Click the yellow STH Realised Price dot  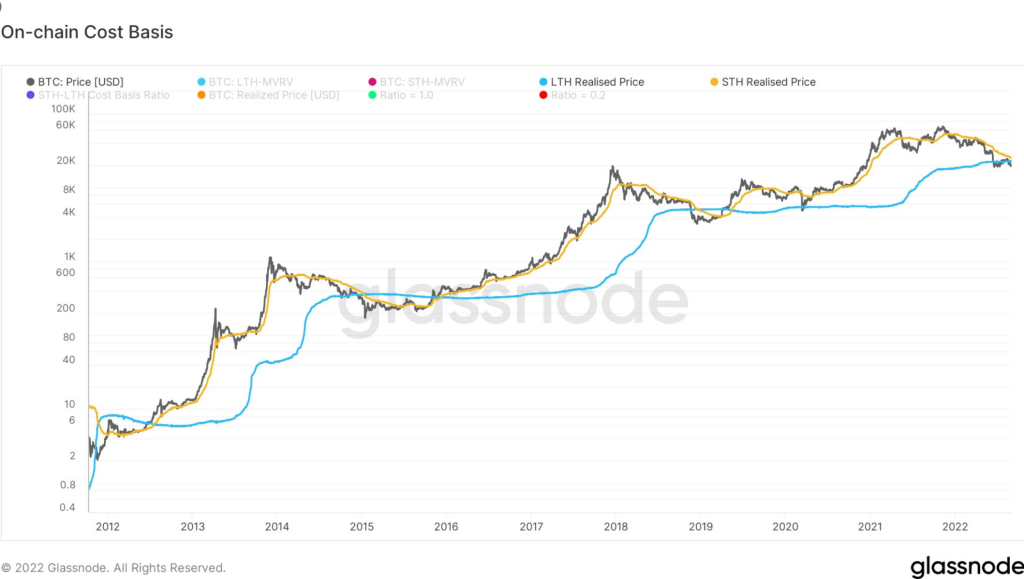click(x=714, y=82)
